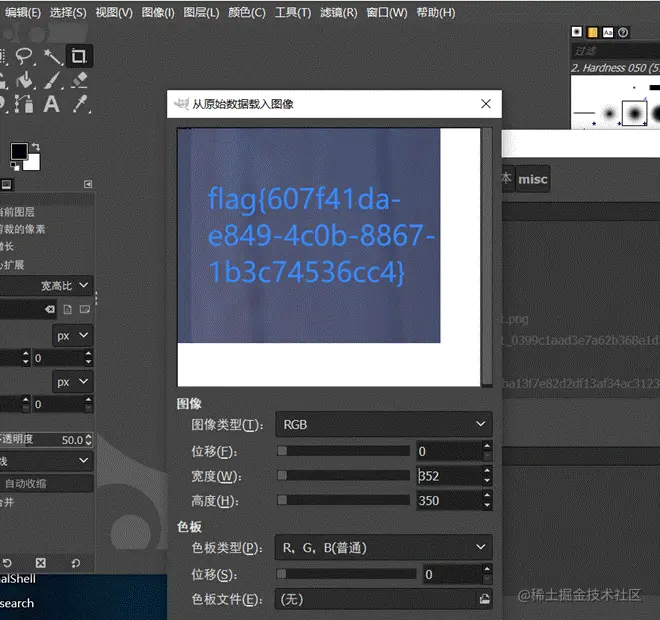Viewport: 660px width, 620px height.
Task: Switch to Fonts tab icon in right dock
Action: [x=608, y=32]
